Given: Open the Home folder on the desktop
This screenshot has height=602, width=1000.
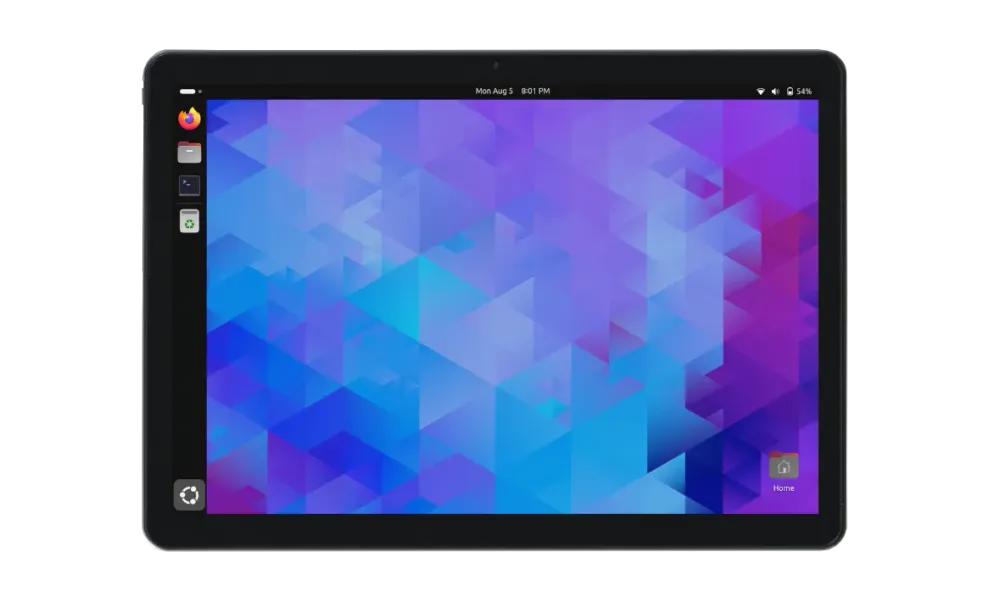Looking at the screenshot, I should [x=782, y=466].
